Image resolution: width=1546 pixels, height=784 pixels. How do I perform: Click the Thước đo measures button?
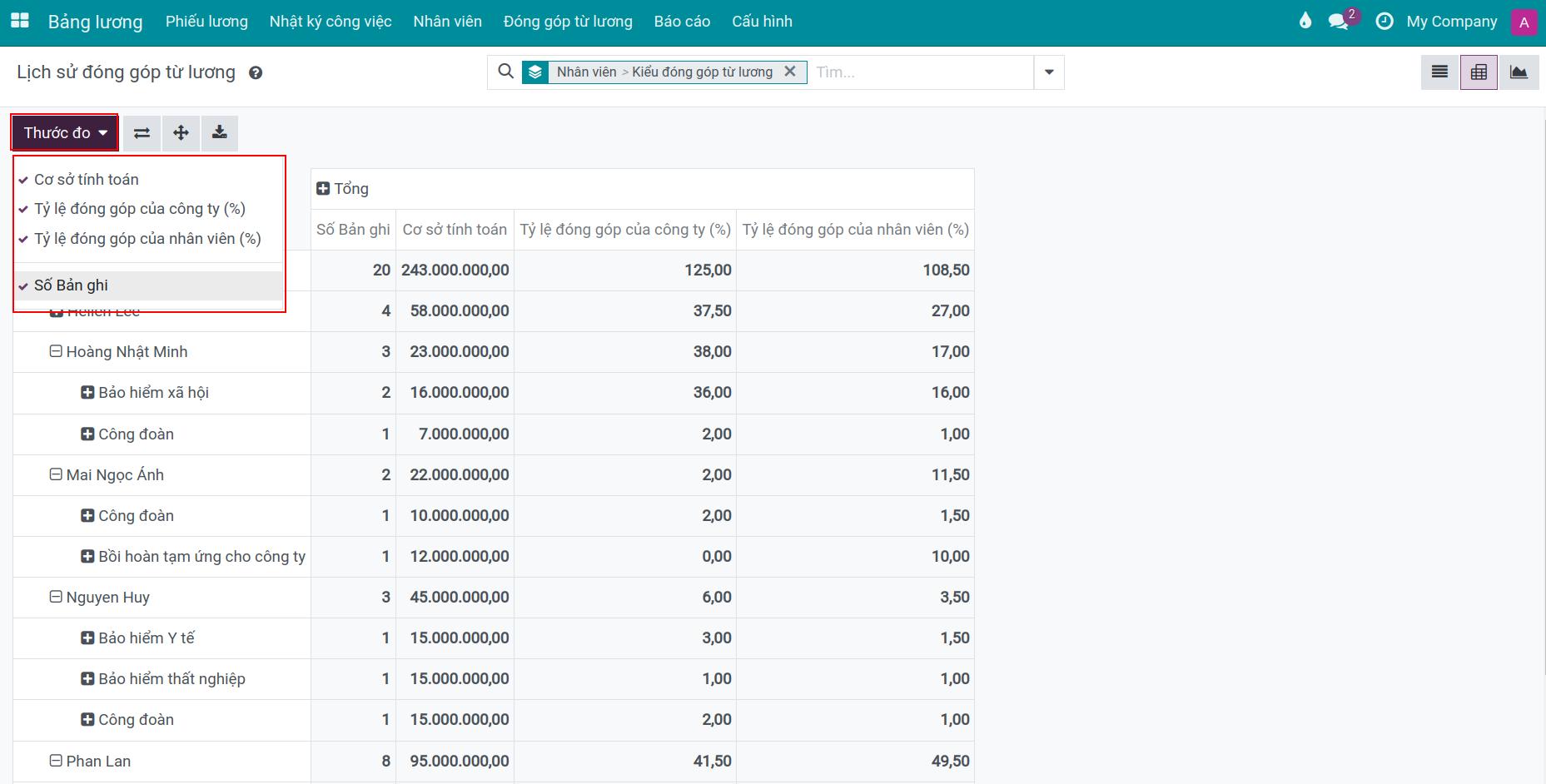pos(65,133)
